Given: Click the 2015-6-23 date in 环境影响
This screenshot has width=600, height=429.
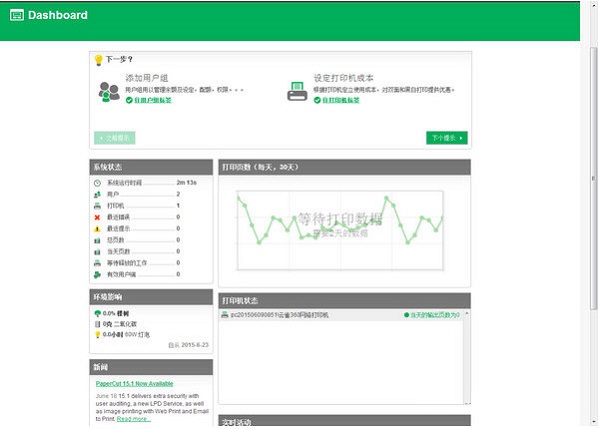Looking at the screenshot, I should (195, 345).
